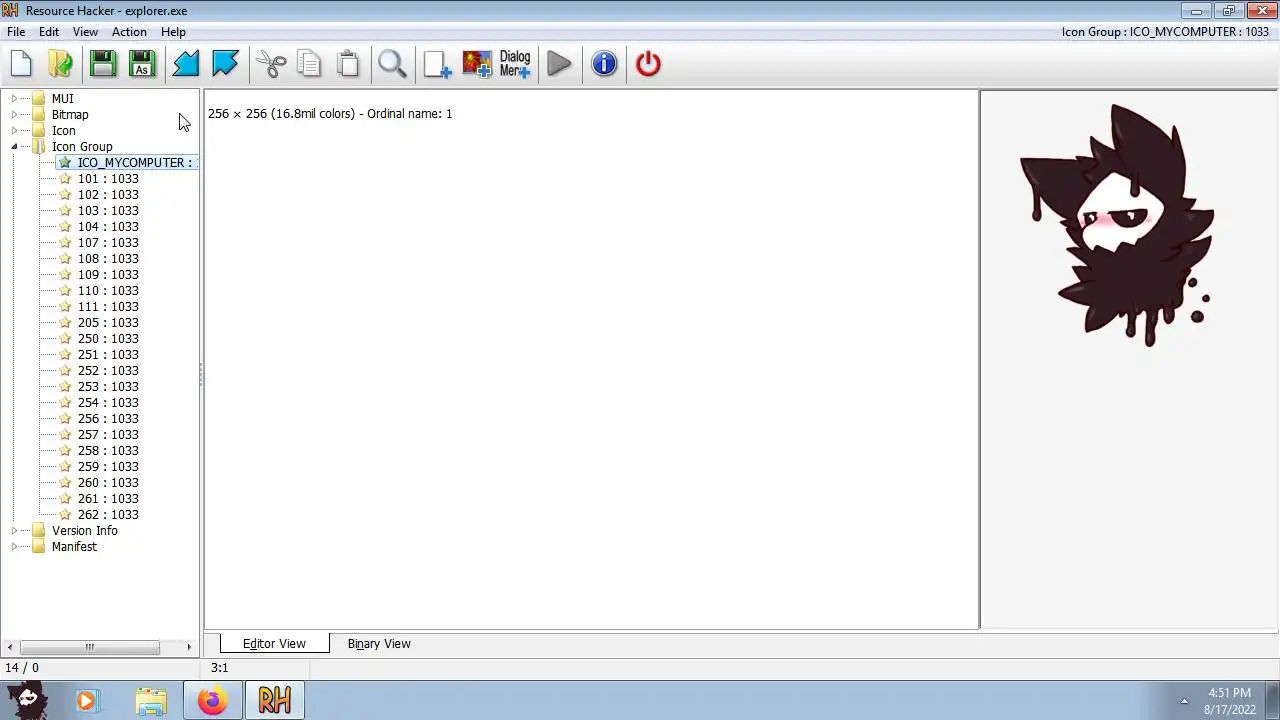Select tree item 102 : 1033
The height and width of the screenshot is (720, 1280).
[108, 194]
